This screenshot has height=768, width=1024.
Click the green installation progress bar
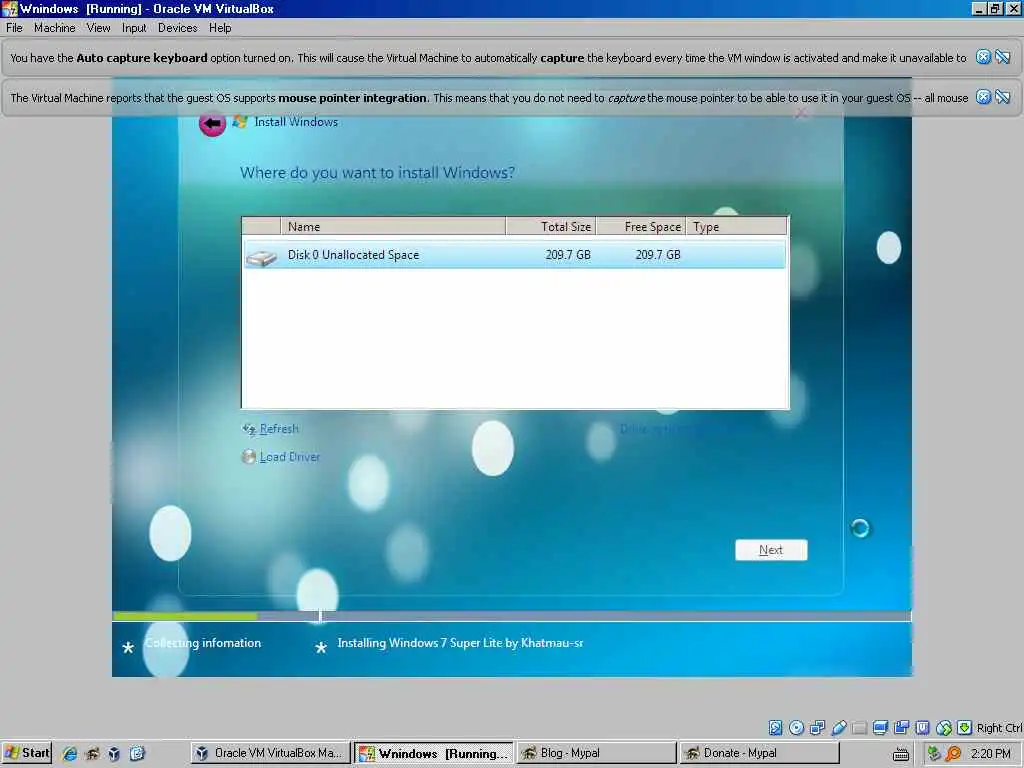pyautogui.click(x=185, y=616)
